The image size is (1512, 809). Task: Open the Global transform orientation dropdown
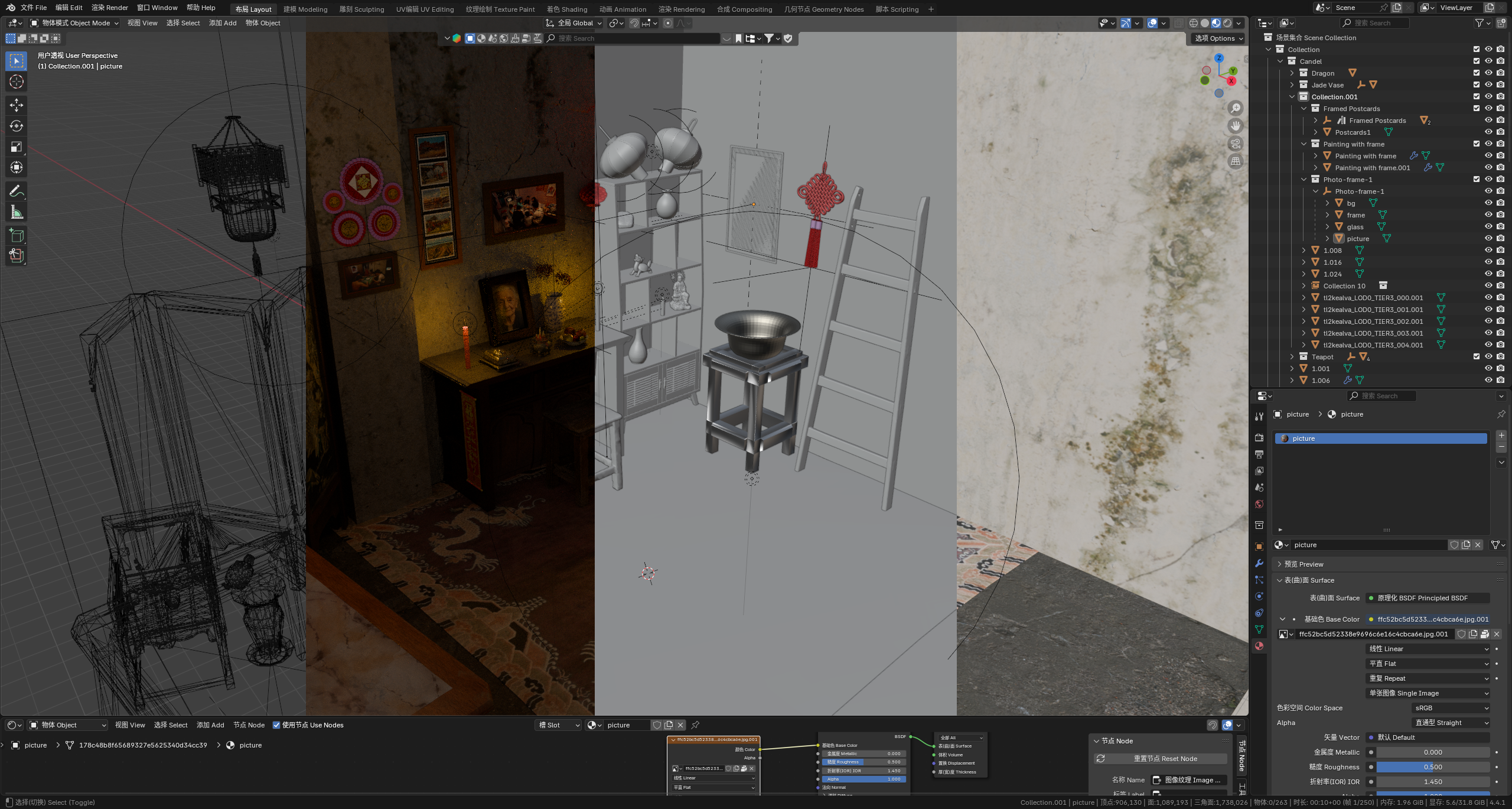[x=573, y=23]
